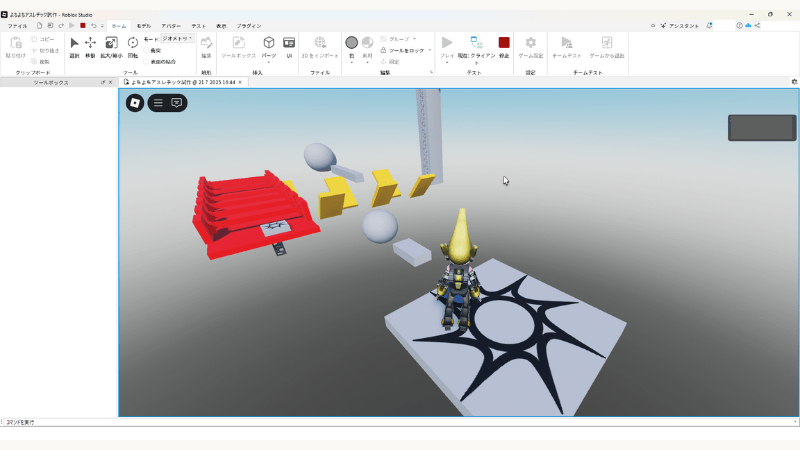Viewport: 800px width, 450px height.
Task: Click the ツールボックス insert icon in ribbon
Action: coord(238,43)
